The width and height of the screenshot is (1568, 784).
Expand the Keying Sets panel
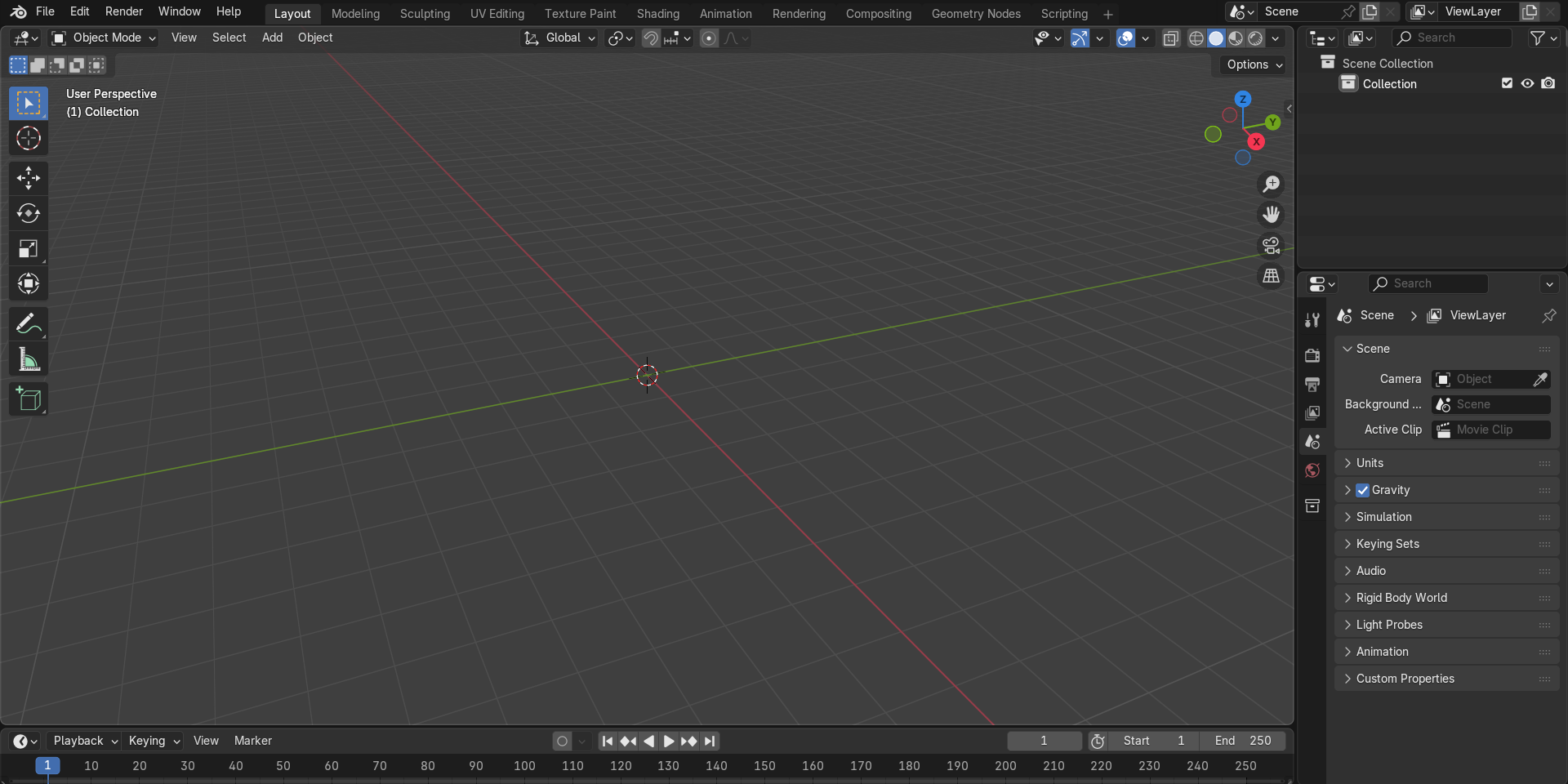1446,544
